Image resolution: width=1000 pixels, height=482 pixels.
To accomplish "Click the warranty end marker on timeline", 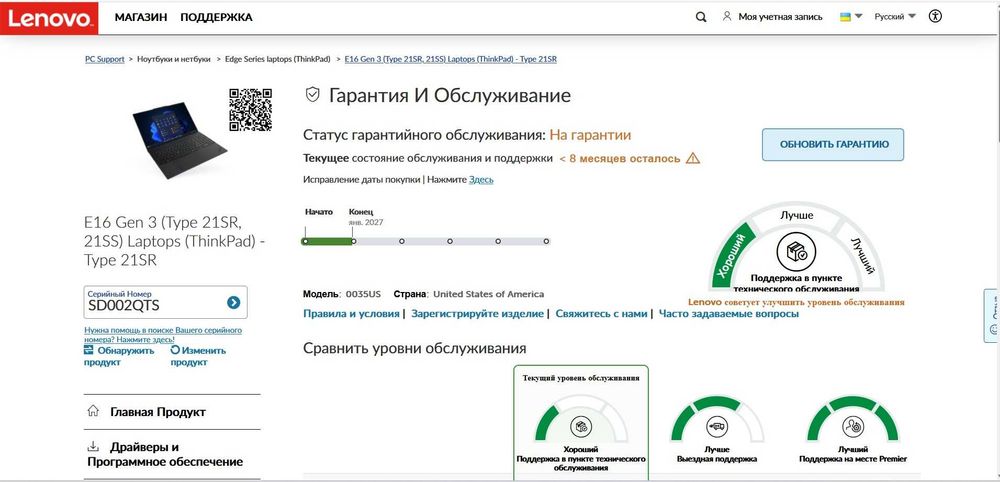I will pos(353,241).
